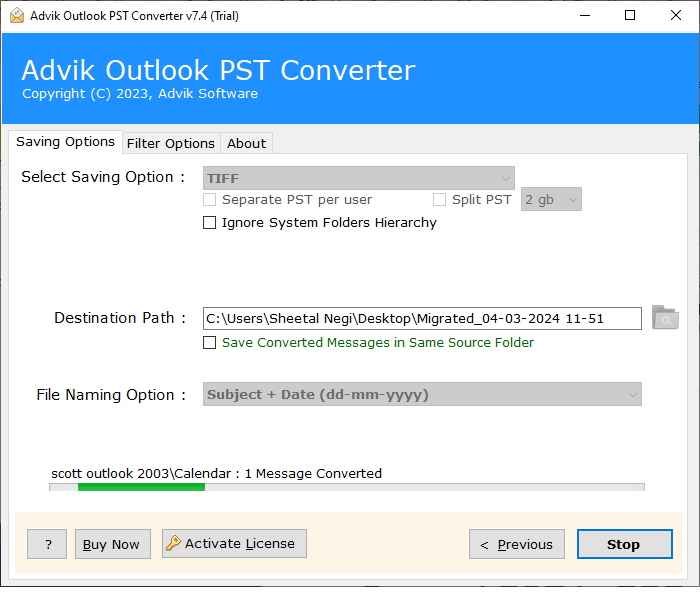Toggle the Split PST checkbox

pos(439,200)
